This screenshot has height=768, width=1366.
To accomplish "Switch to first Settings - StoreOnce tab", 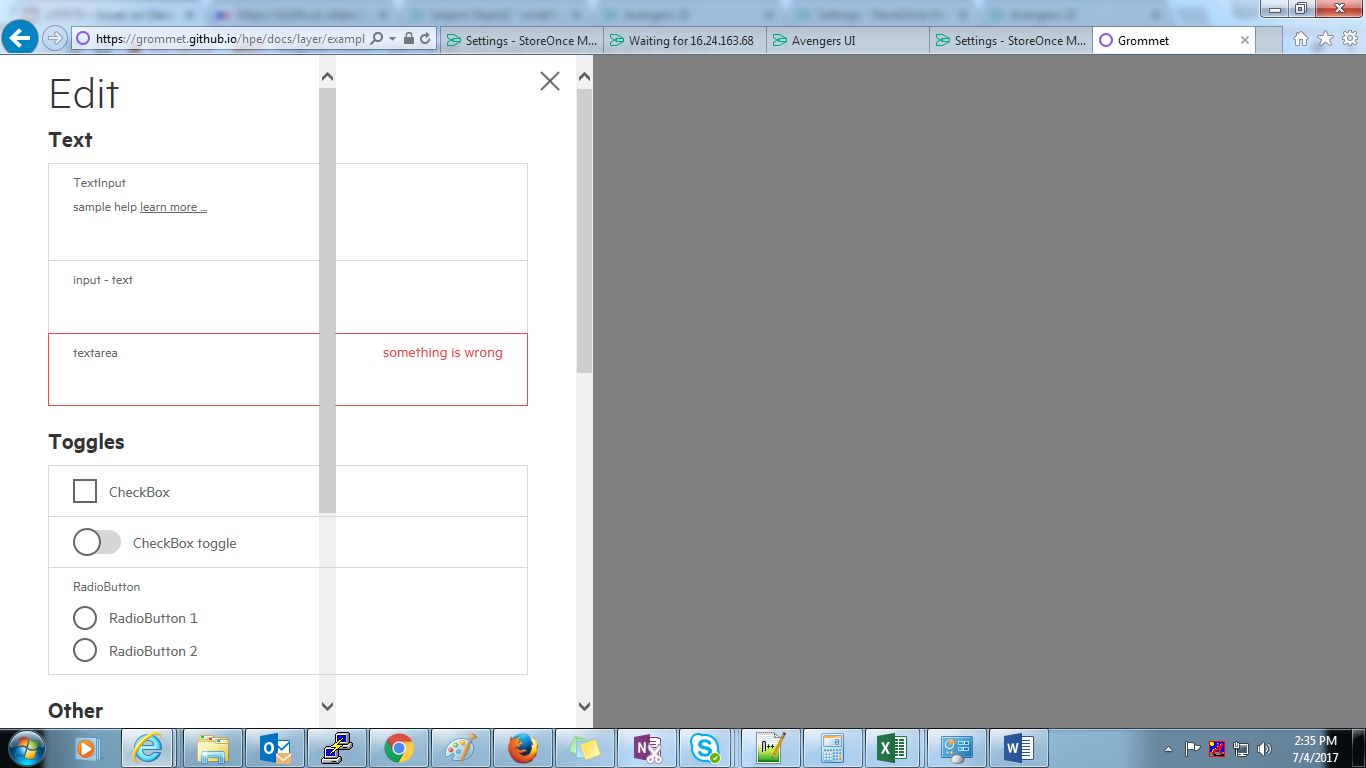I will (522, 41).
